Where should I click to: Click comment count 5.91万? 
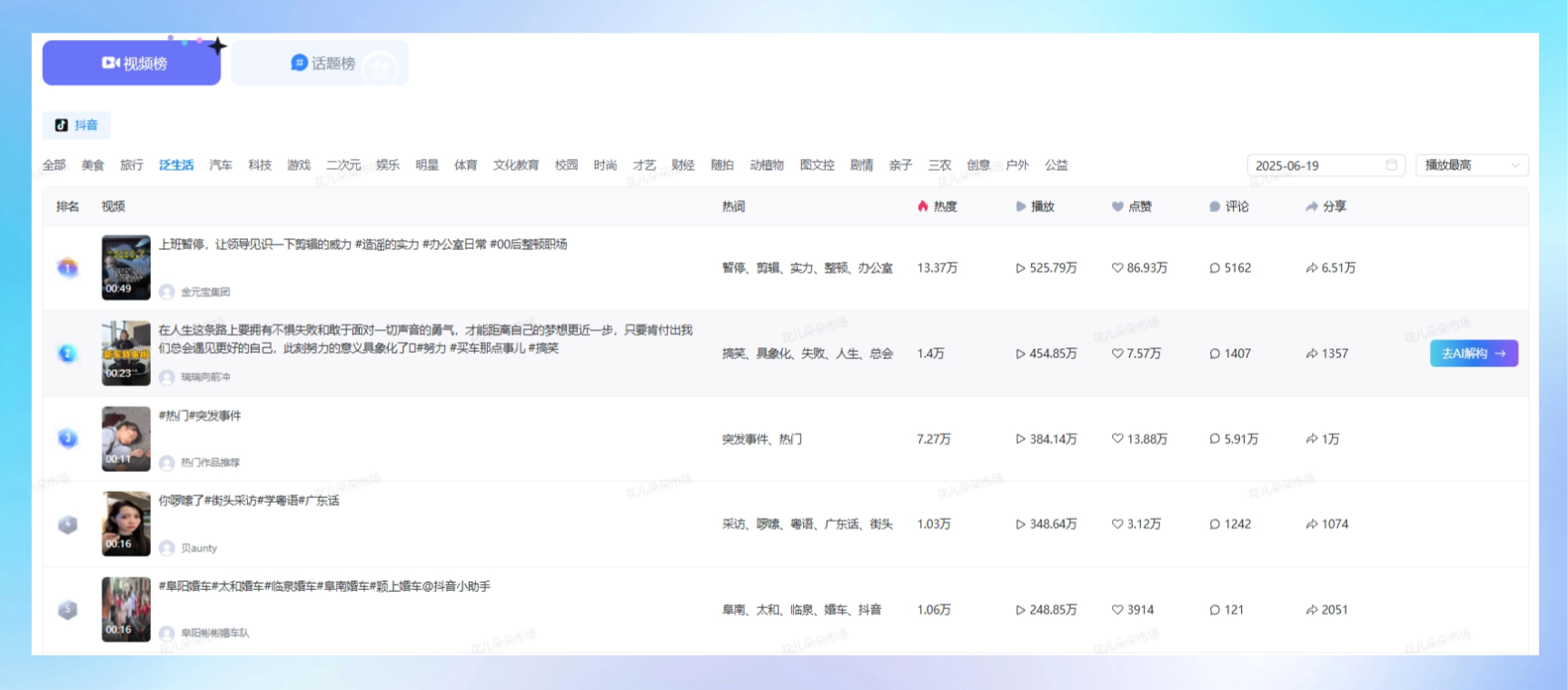click(1234, 439)
